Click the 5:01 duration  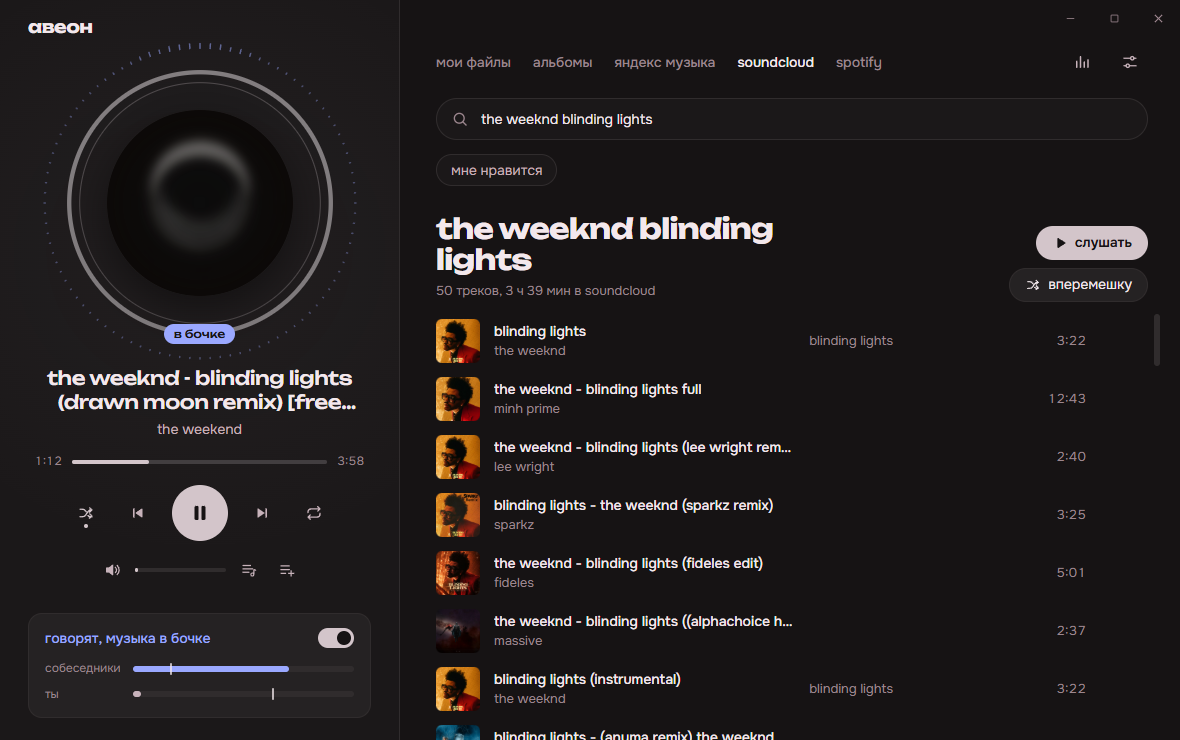[1071, 572]
